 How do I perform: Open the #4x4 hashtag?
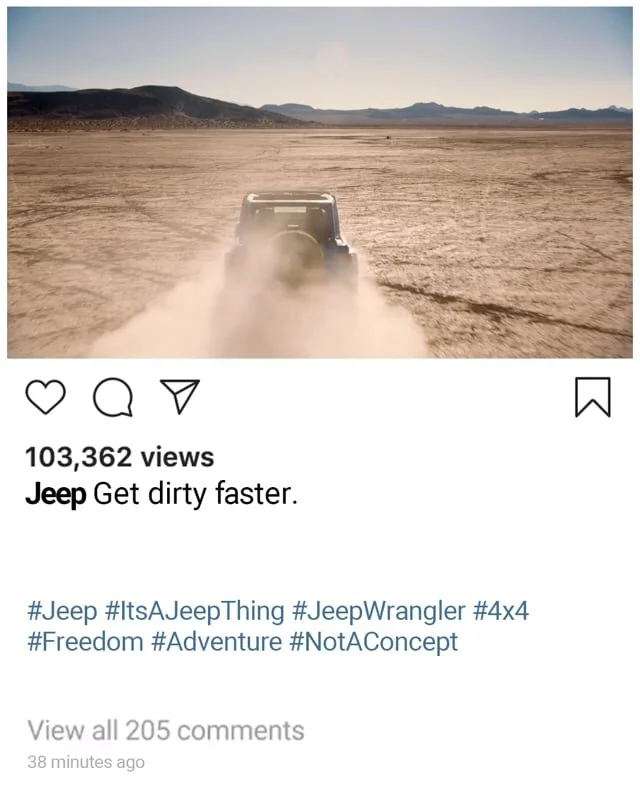501,611
